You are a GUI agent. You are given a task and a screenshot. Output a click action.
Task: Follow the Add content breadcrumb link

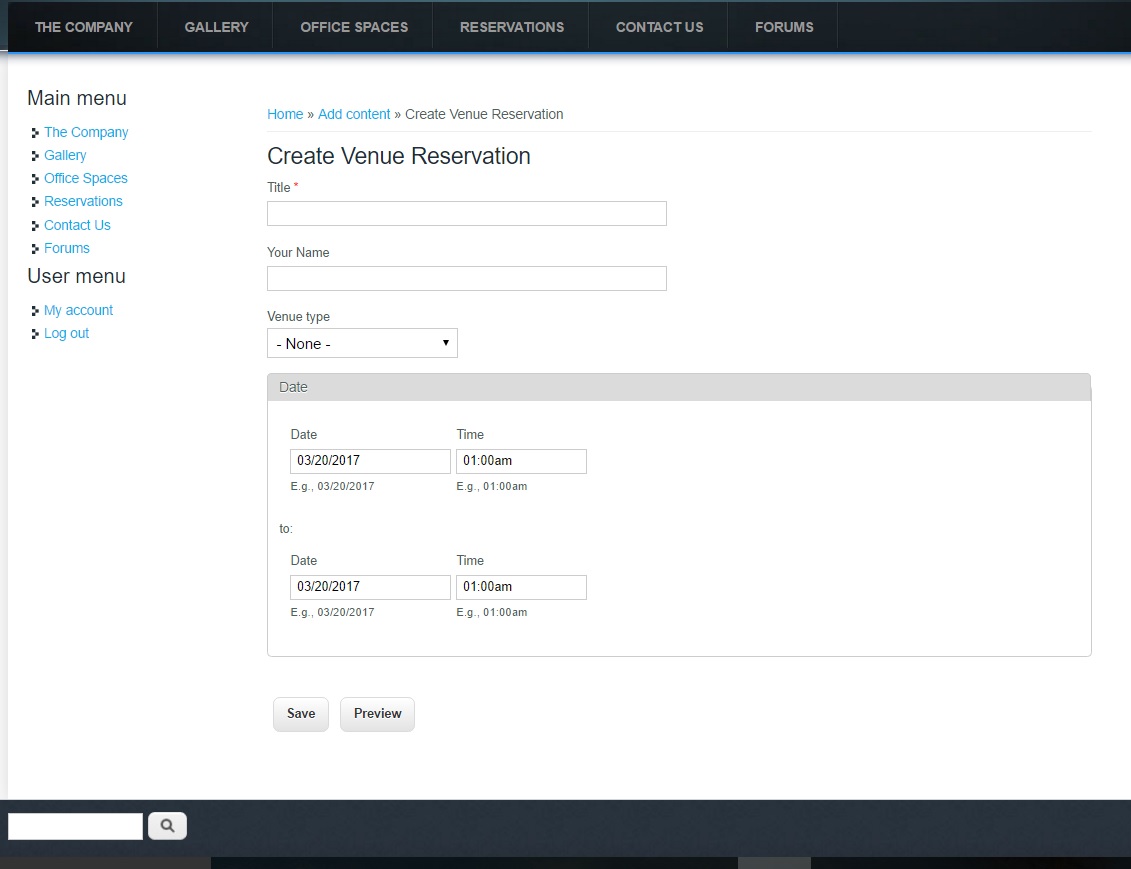click(x=354, y=114)
